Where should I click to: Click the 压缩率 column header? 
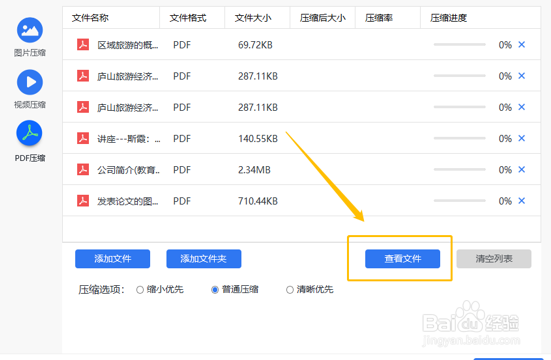pos(379,18)
